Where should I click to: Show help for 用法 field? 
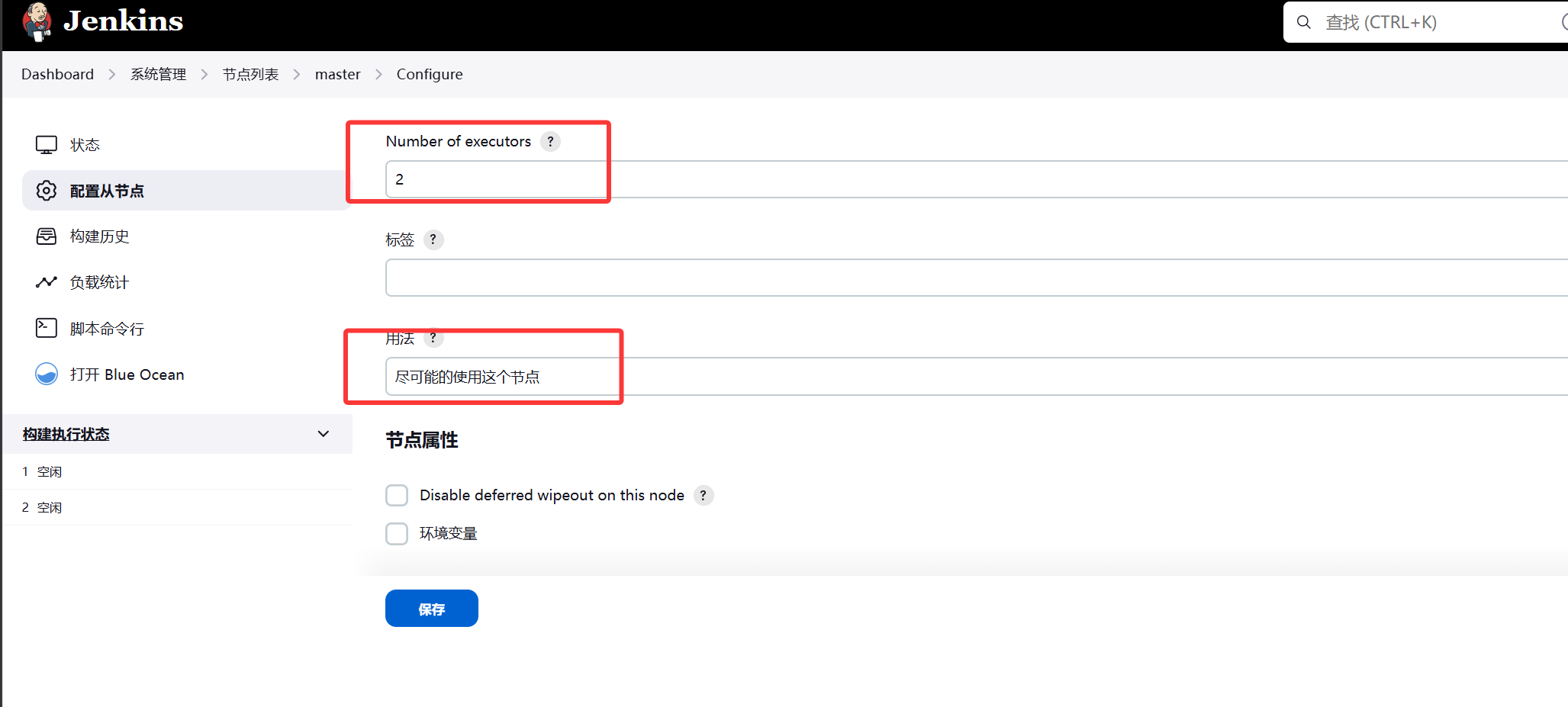[x=433, y=338]
